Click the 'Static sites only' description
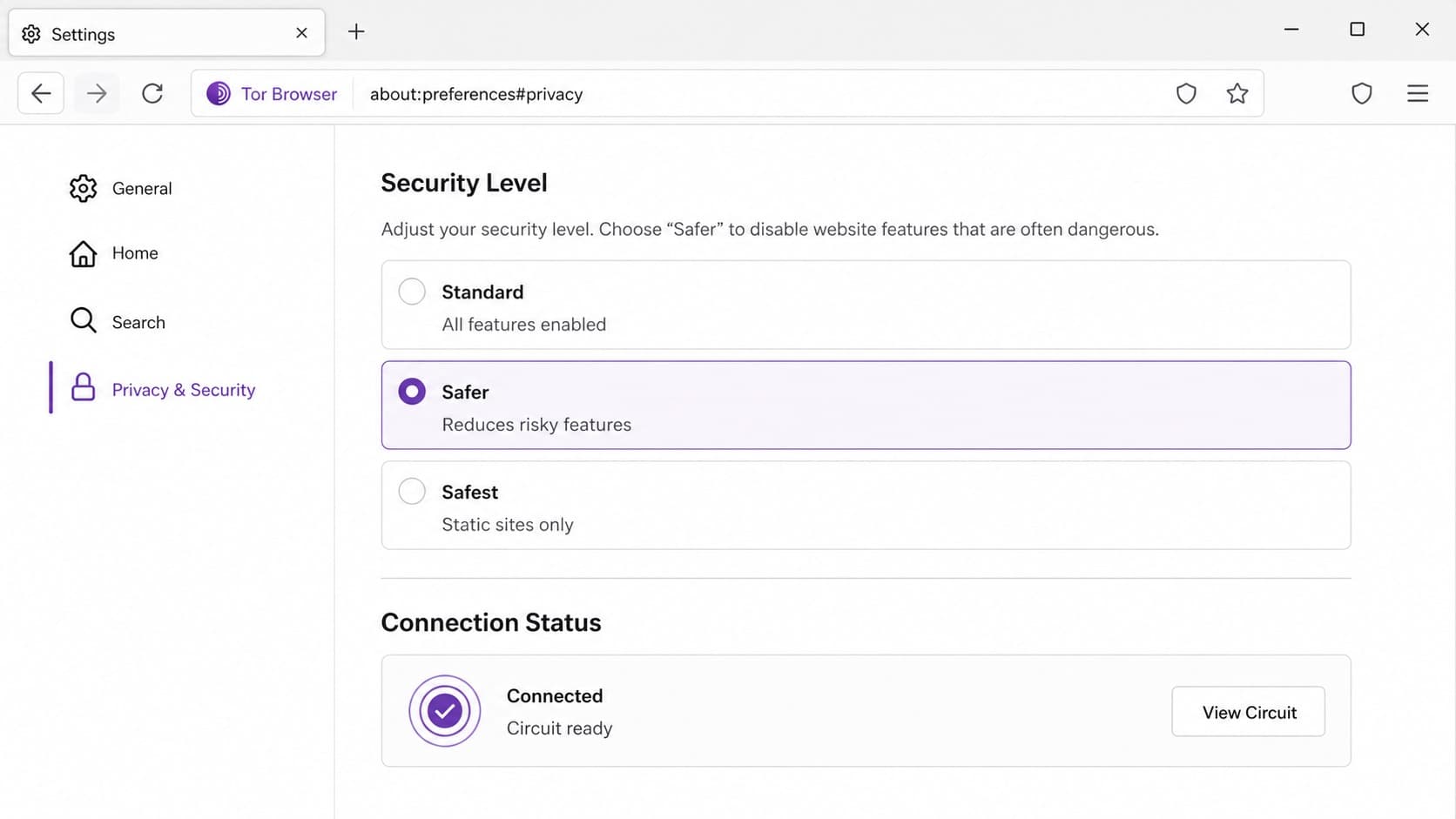Screen dimensions: 1456x819 507,525
